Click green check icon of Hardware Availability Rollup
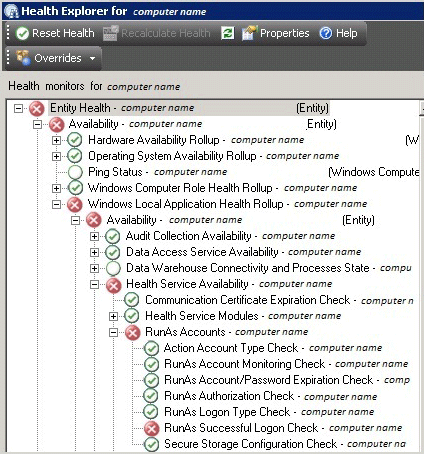This screenshot has width=424, height=454. 75,140
